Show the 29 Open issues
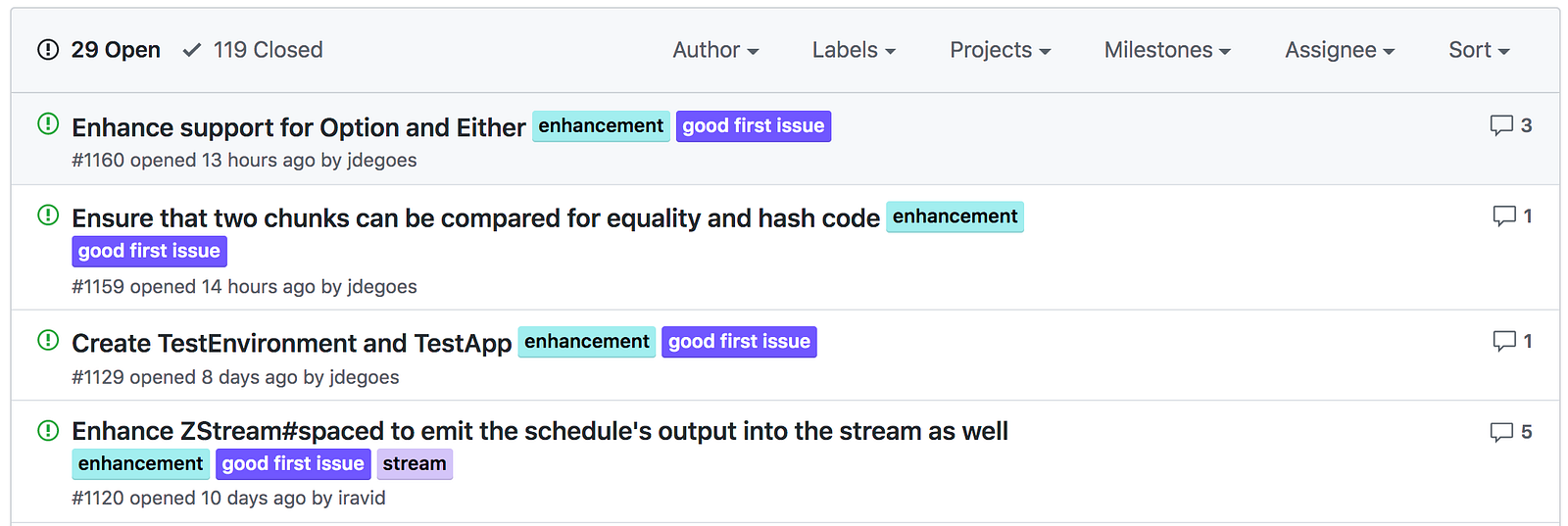The height and width of the screenshot is (526, 1568). (x=99, y=50)
